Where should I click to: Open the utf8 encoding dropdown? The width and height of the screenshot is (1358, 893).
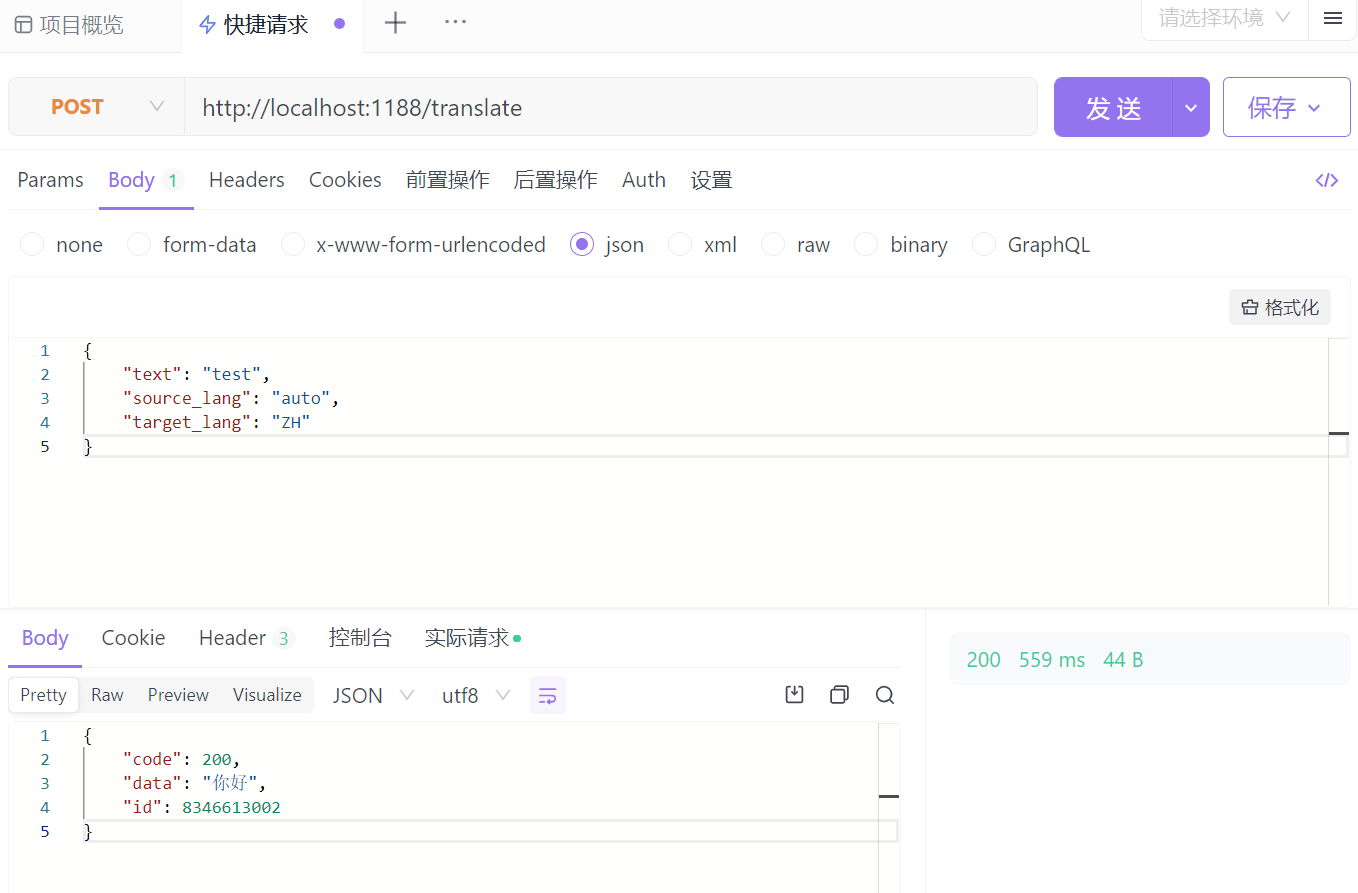click(x=476, y=694)
